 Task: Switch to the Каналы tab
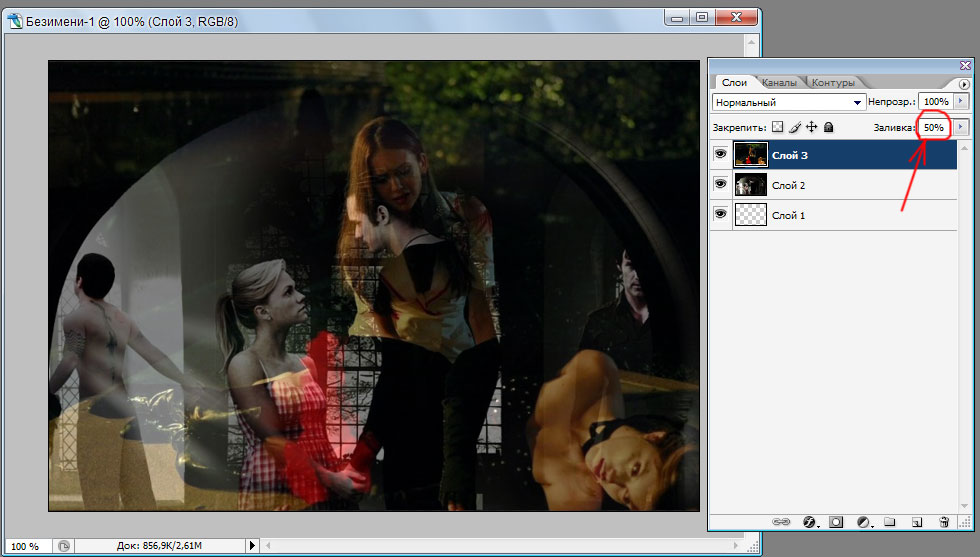[x=779, y=83]
